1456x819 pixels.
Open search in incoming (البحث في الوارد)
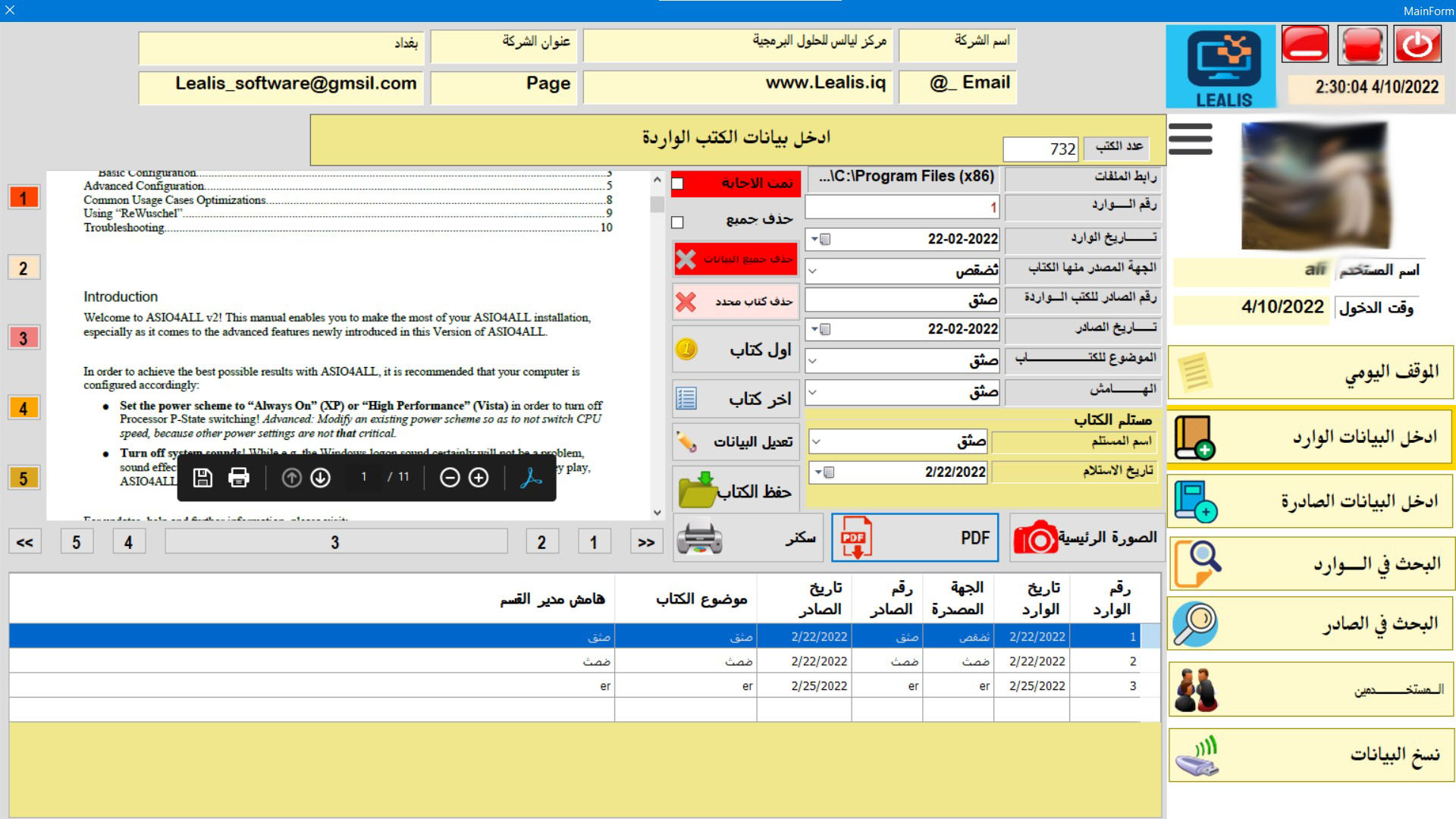pyautogui.click(x=1310, y=563)
